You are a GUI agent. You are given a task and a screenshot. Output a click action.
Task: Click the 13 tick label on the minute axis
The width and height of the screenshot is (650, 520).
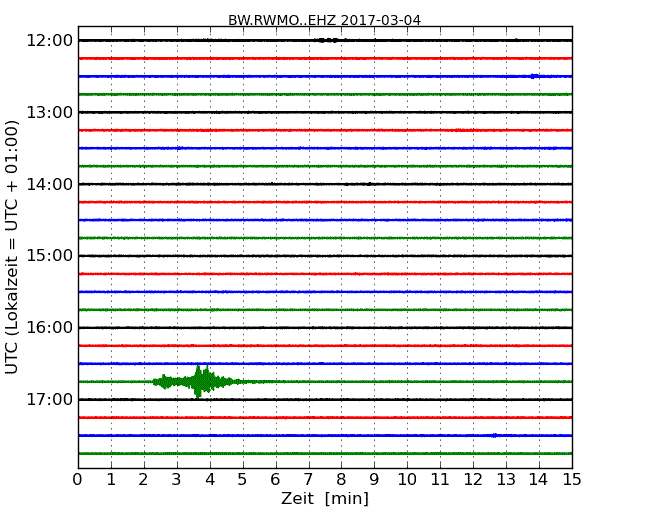click(x=506, y=480)
